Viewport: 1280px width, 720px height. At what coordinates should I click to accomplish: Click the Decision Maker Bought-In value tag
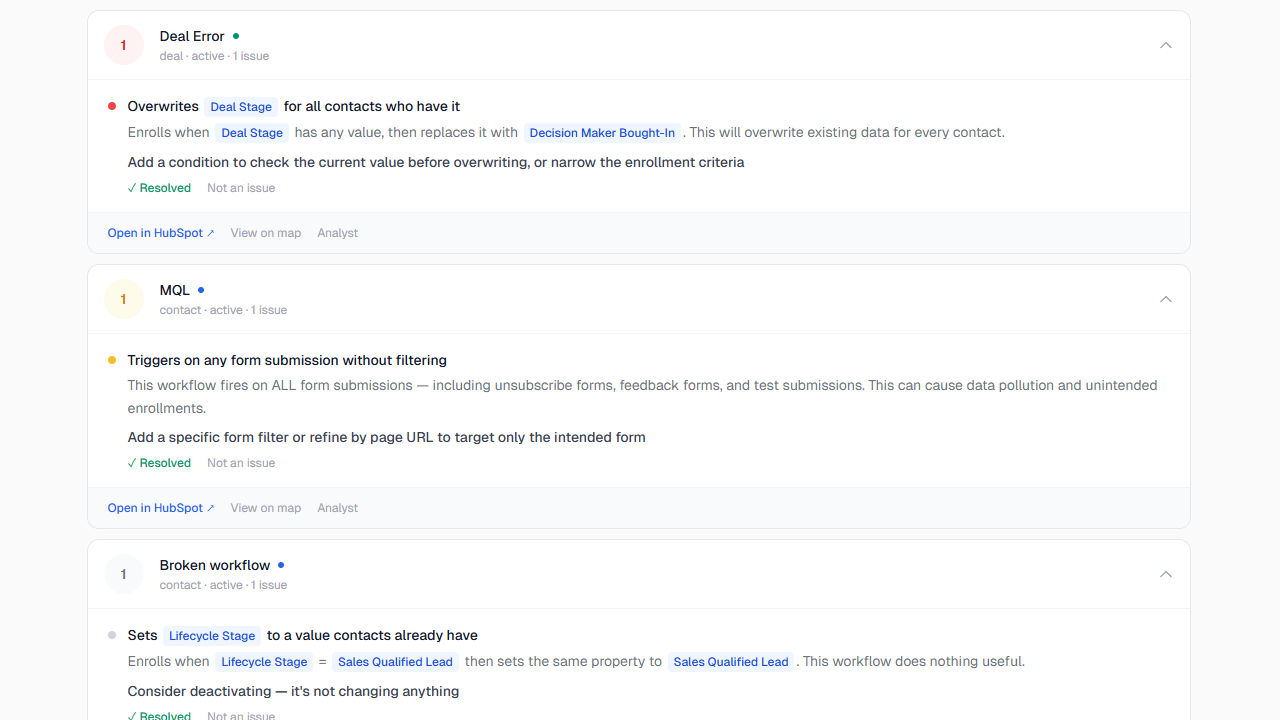point(602,133)
